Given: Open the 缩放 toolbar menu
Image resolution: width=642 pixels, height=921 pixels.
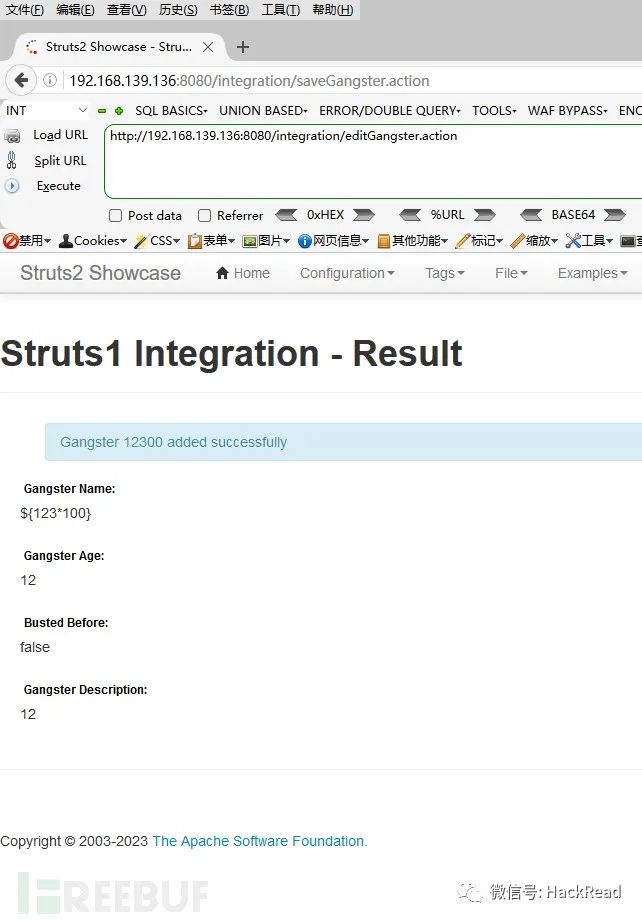Looking at the screenshot, I should (x=534, y=241).
